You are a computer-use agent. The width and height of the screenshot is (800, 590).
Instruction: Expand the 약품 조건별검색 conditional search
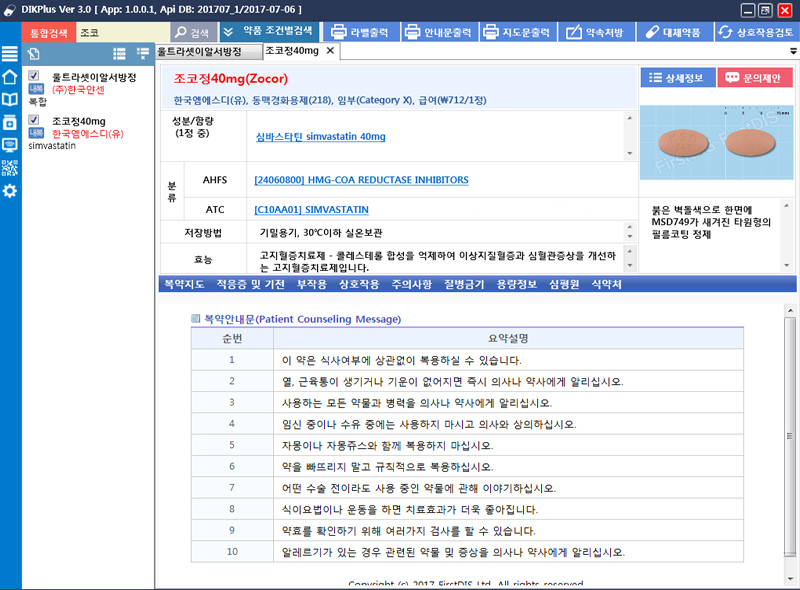pos(268,32)
